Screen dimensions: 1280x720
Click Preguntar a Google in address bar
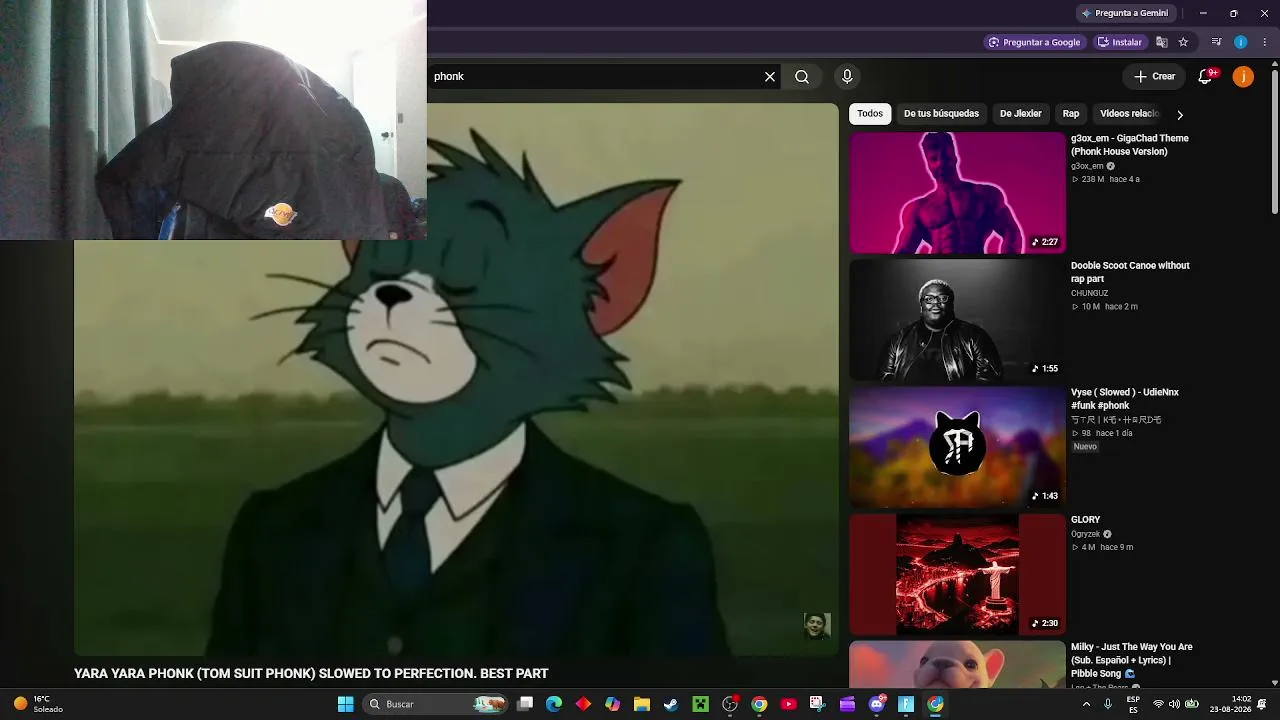tap(1034, 42)
